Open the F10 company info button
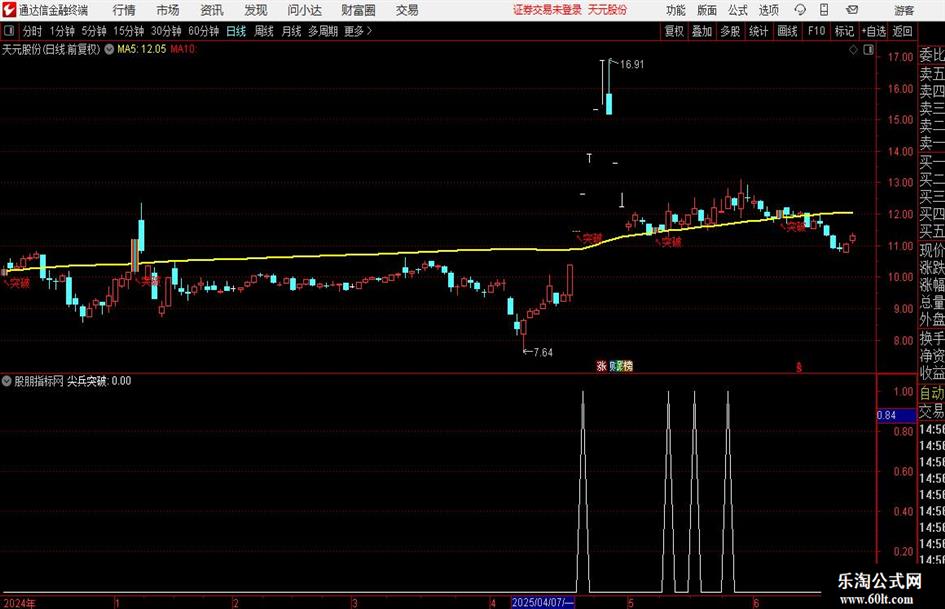945x609 pixels. 816,31
